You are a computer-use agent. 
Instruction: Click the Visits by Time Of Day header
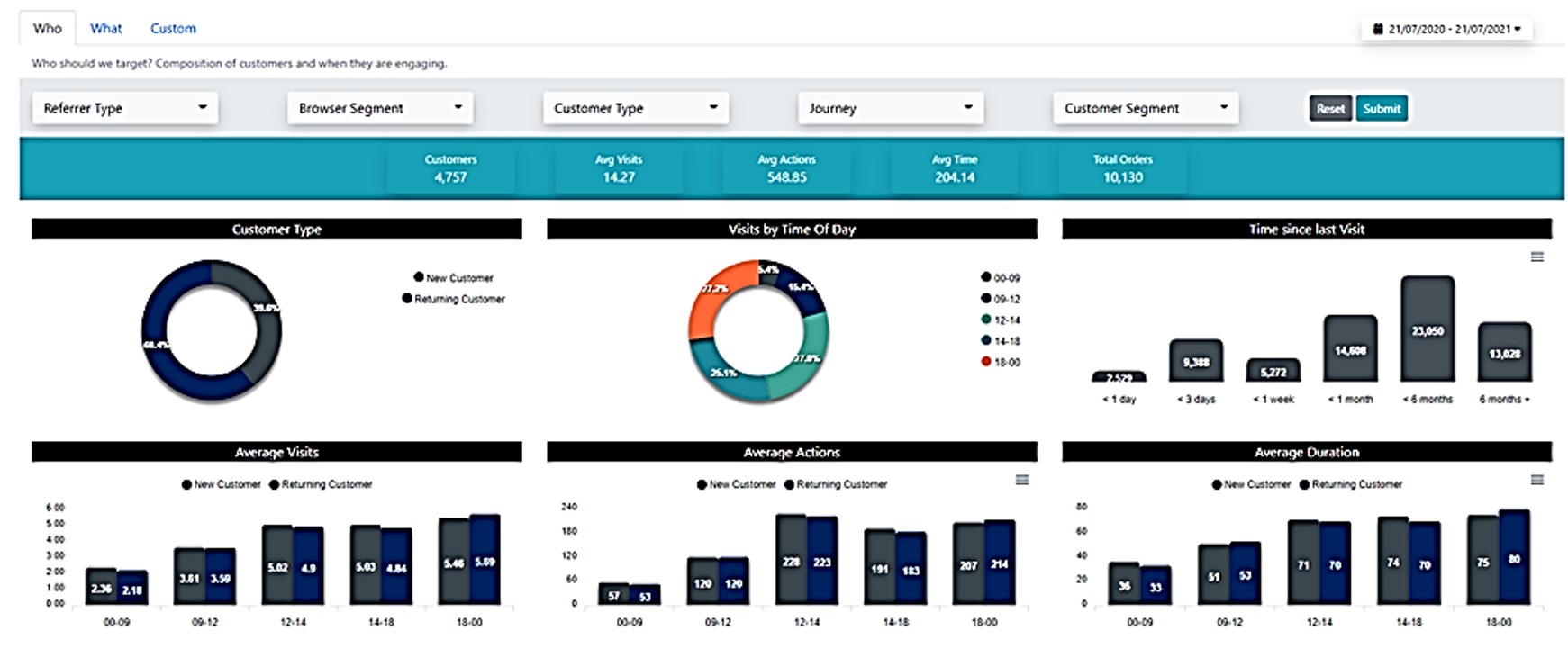point(792,230)
